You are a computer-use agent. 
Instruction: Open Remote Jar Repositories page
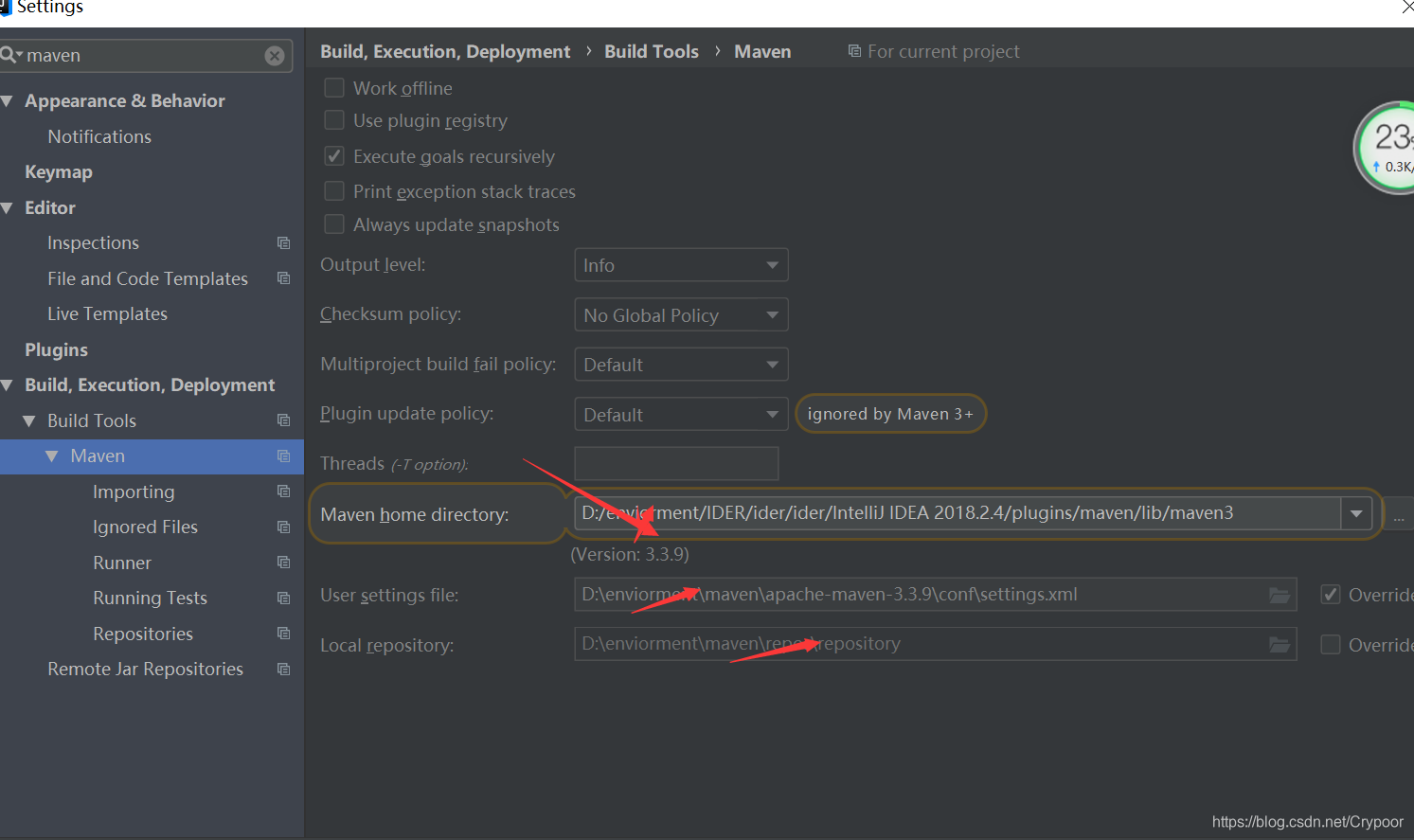(145, 669)
